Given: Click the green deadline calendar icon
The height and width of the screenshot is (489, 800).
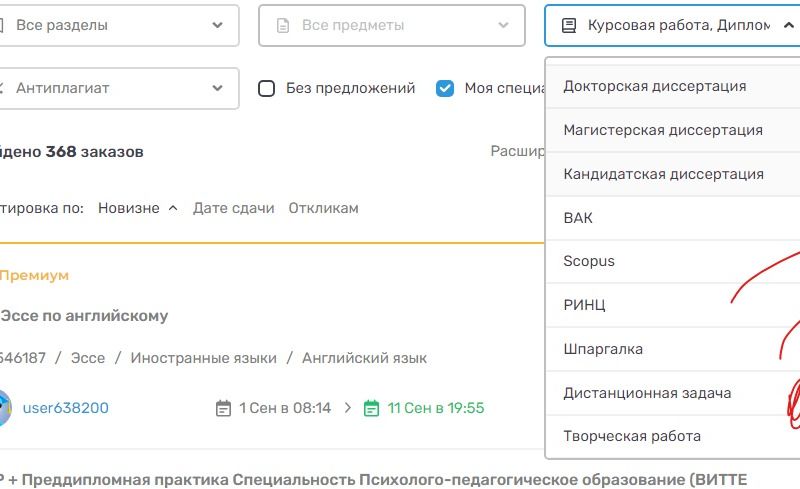Looking at the screenshot, I should pyautogui.click(x=372, y=408).
